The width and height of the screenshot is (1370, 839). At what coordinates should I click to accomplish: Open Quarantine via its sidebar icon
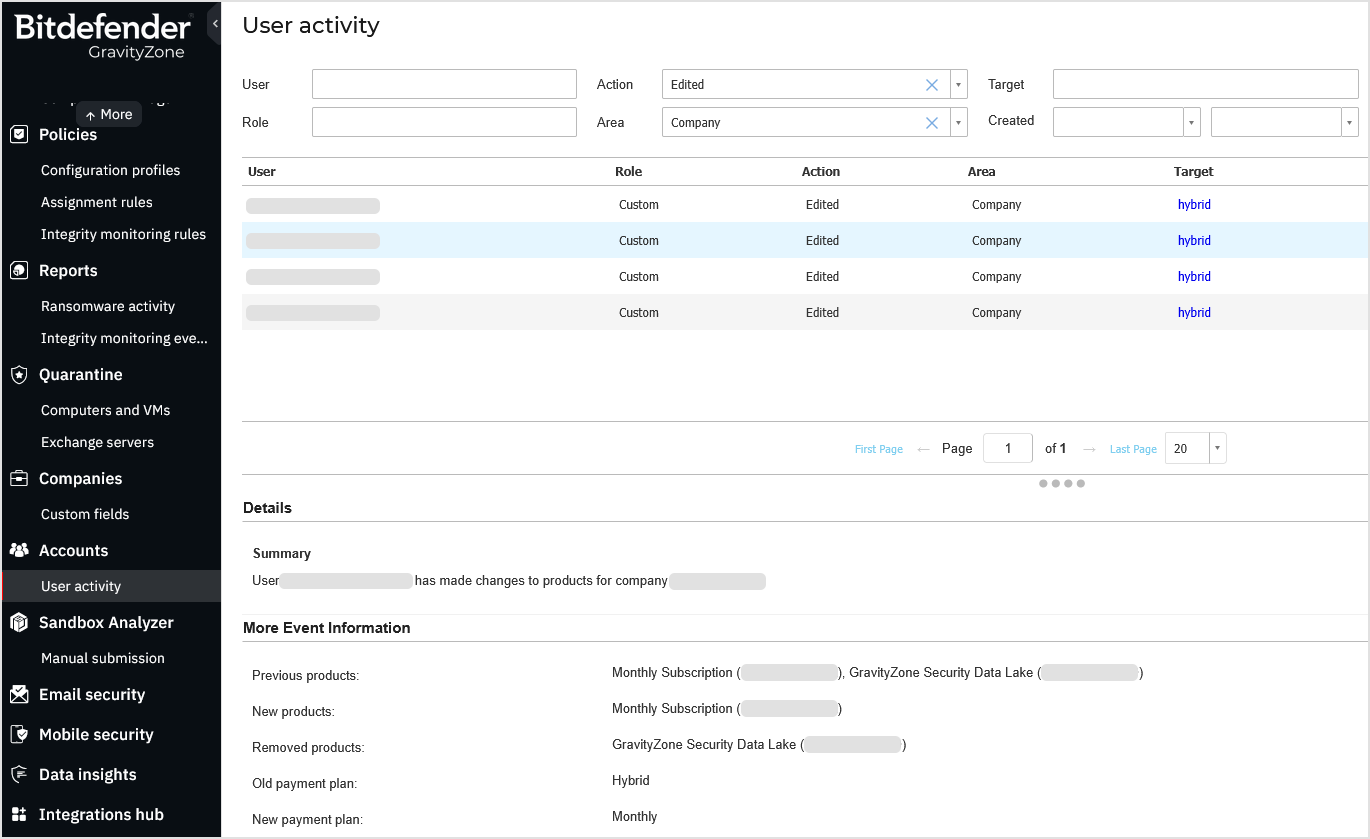pos(21,374)
